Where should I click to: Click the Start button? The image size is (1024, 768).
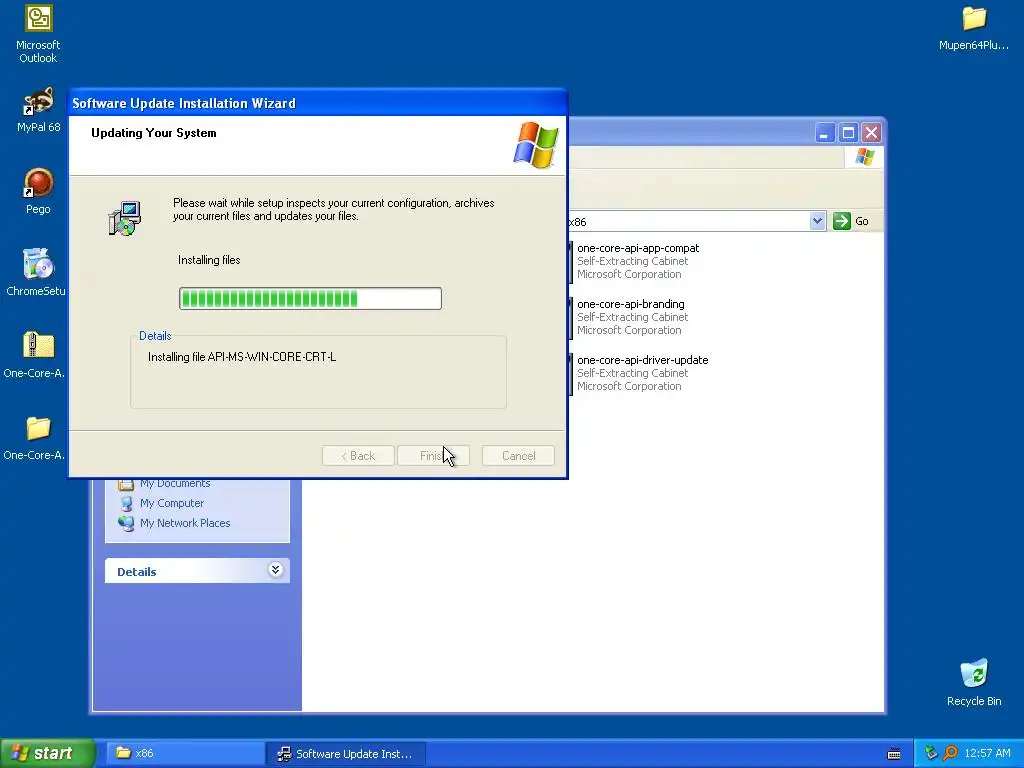[x=46, y=753]
